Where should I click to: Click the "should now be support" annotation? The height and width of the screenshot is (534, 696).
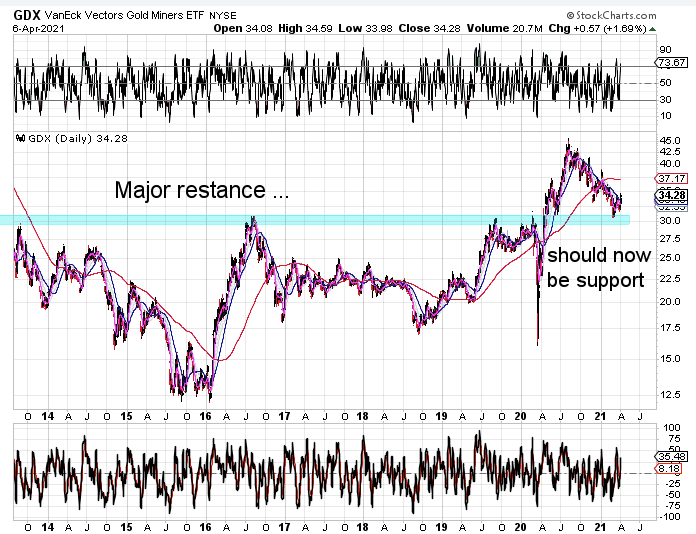tap(595, 267)
